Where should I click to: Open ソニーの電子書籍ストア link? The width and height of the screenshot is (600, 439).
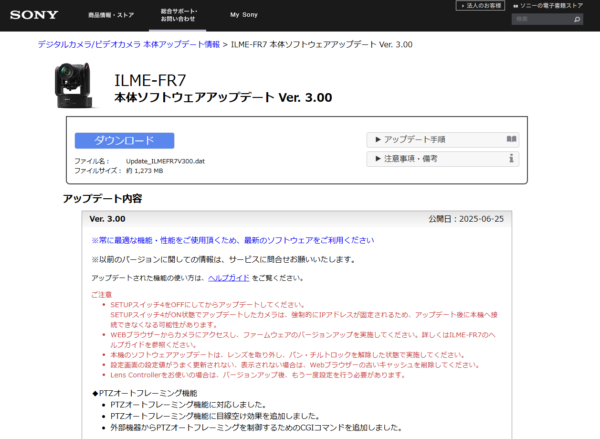(x=548, y=5)
